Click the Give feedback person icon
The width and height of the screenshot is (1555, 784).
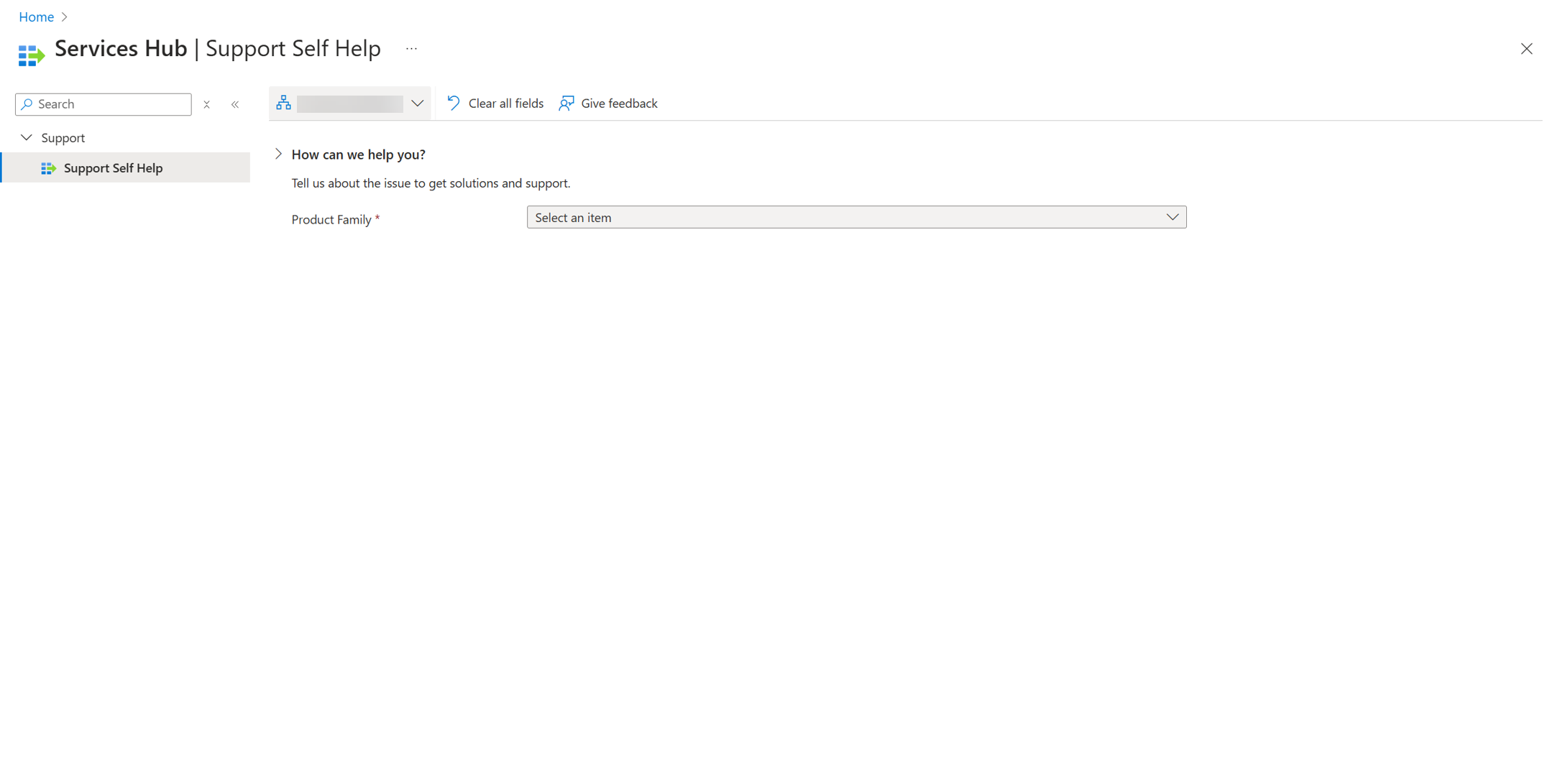tap(567, 103)
